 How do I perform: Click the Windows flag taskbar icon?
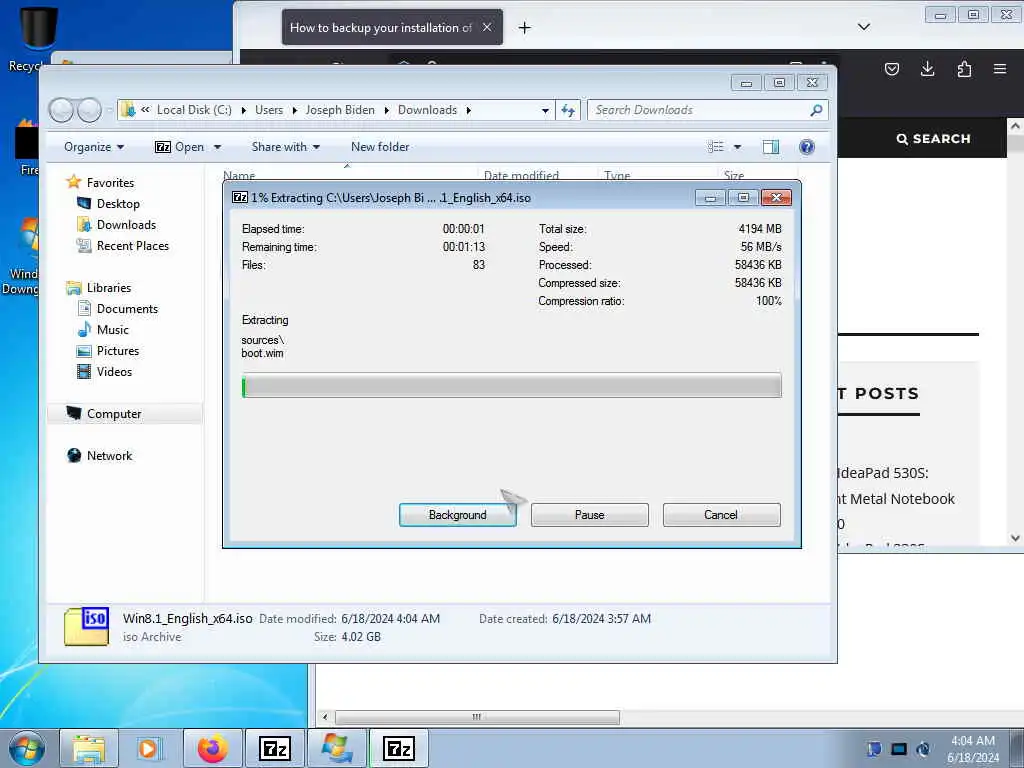coord(336,748)
